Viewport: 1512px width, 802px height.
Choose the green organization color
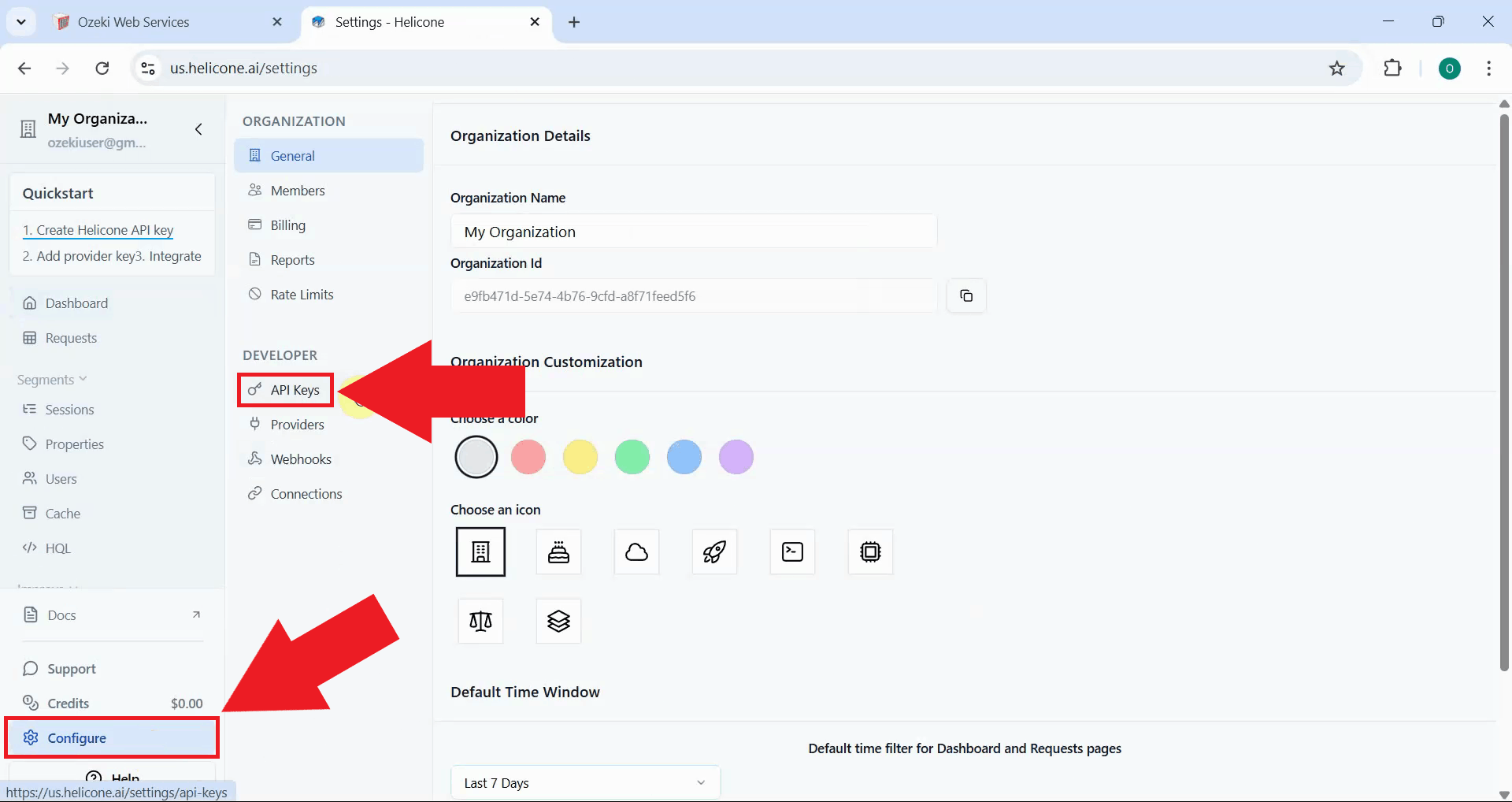point(632,457)
